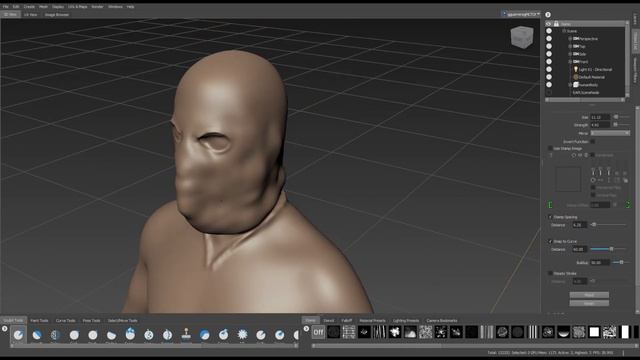The width and height of the screenshot is (640, 360).
Task: Click the lock column header icon
Action: coord(556,24)
